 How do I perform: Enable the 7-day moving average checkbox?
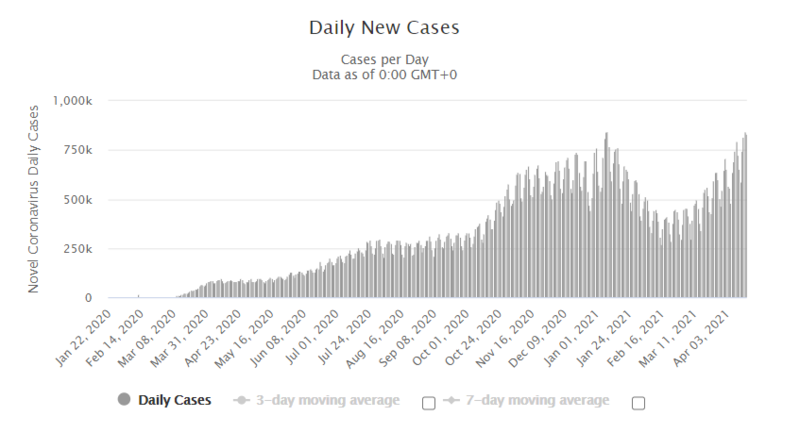click(638, 403)
